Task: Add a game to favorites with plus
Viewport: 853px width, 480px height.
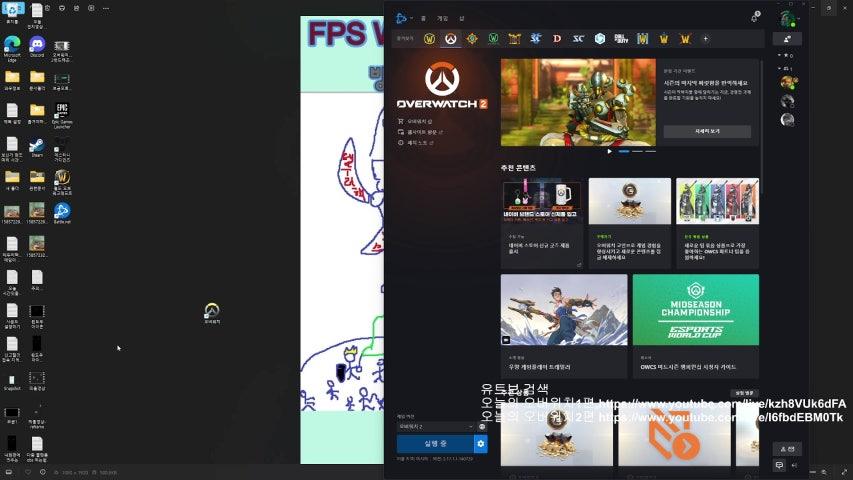Action: click(x=706, y=39)
